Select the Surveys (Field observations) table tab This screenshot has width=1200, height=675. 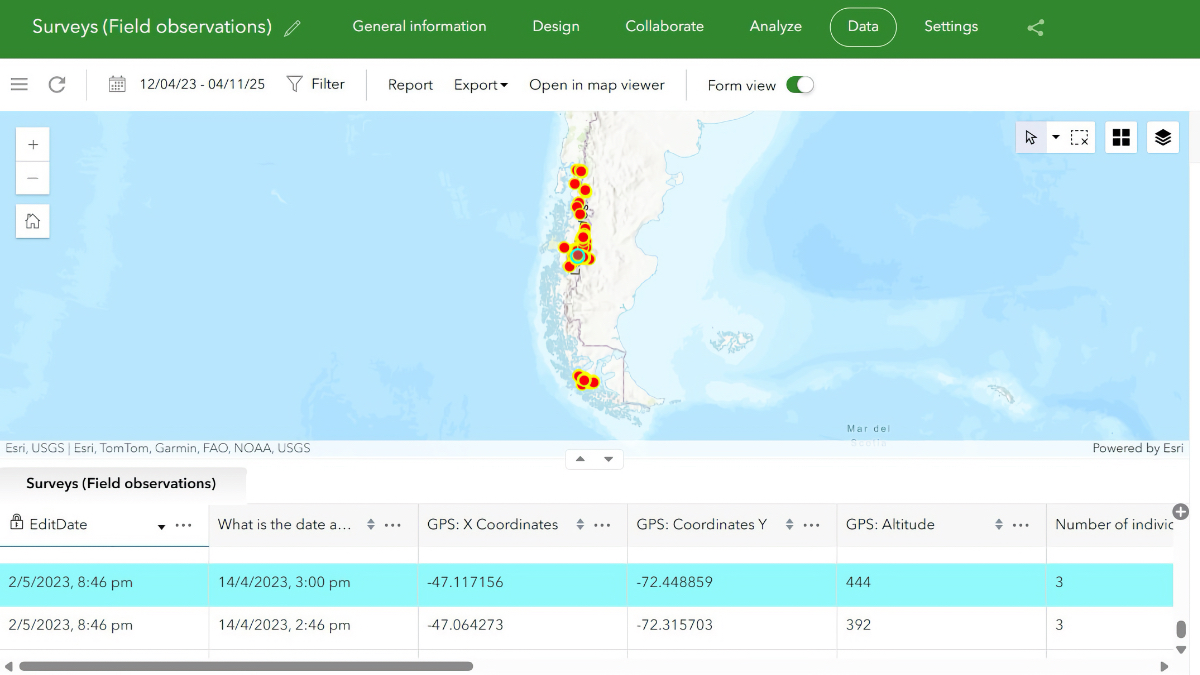click(x=121, y=484)
